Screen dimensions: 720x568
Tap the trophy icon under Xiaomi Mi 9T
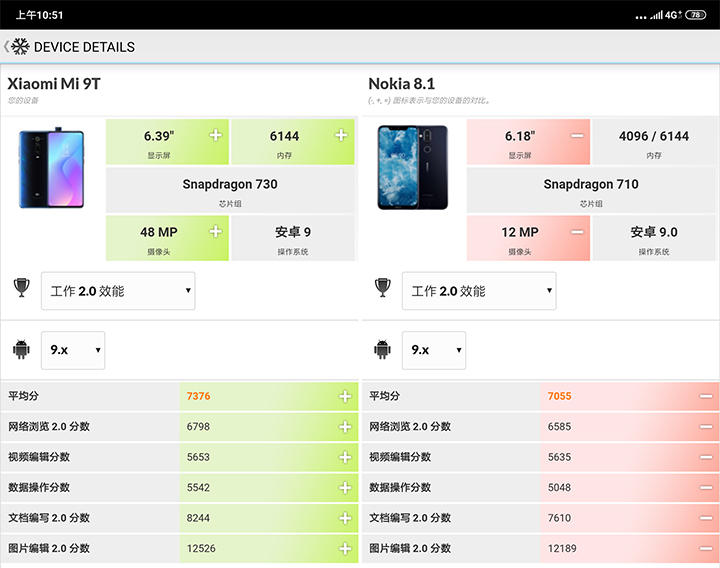22,288
